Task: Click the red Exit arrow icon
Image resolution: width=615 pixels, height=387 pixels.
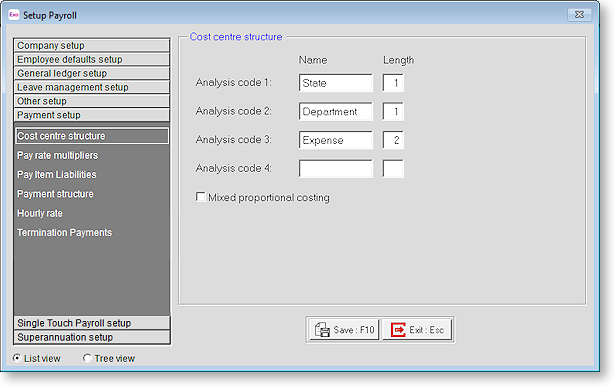Action: tap(398, 330)
